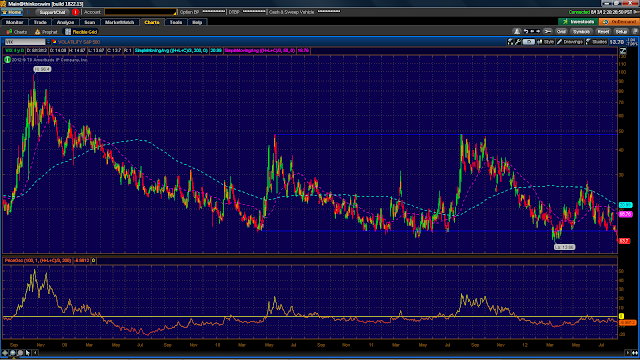
Task: Toggle the chart time frame button
Action: pyautogui.click(x=528, y=42)
